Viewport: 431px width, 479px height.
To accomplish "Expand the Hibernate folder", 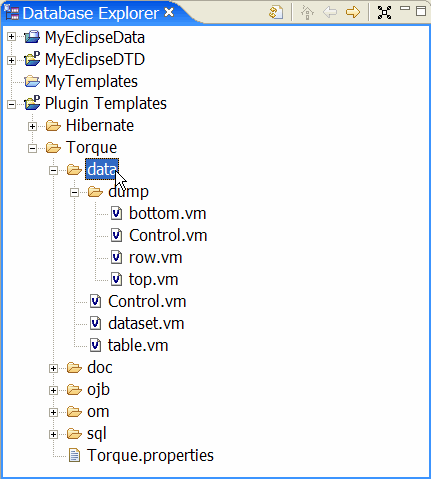I will (x=32, y=126).
